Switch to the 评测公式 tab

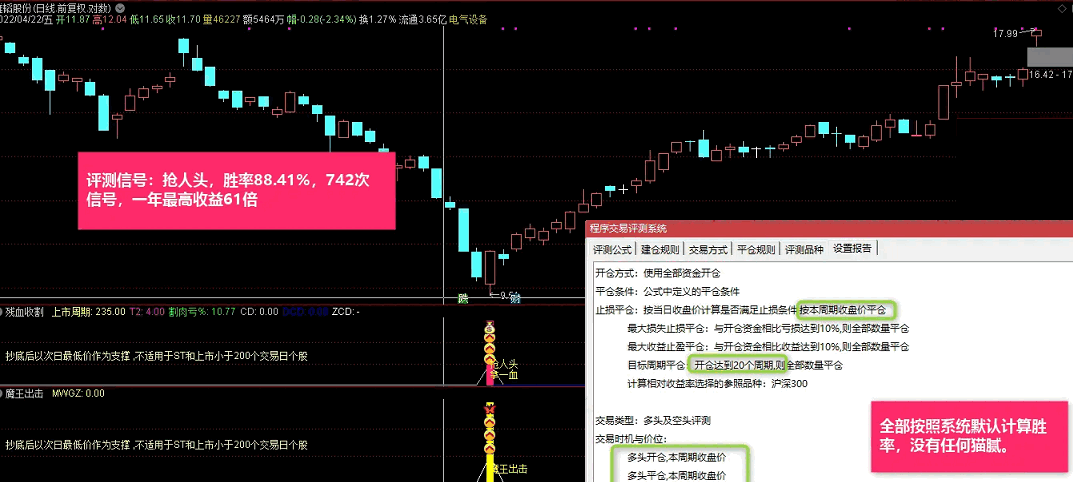(x=612, y=249)
